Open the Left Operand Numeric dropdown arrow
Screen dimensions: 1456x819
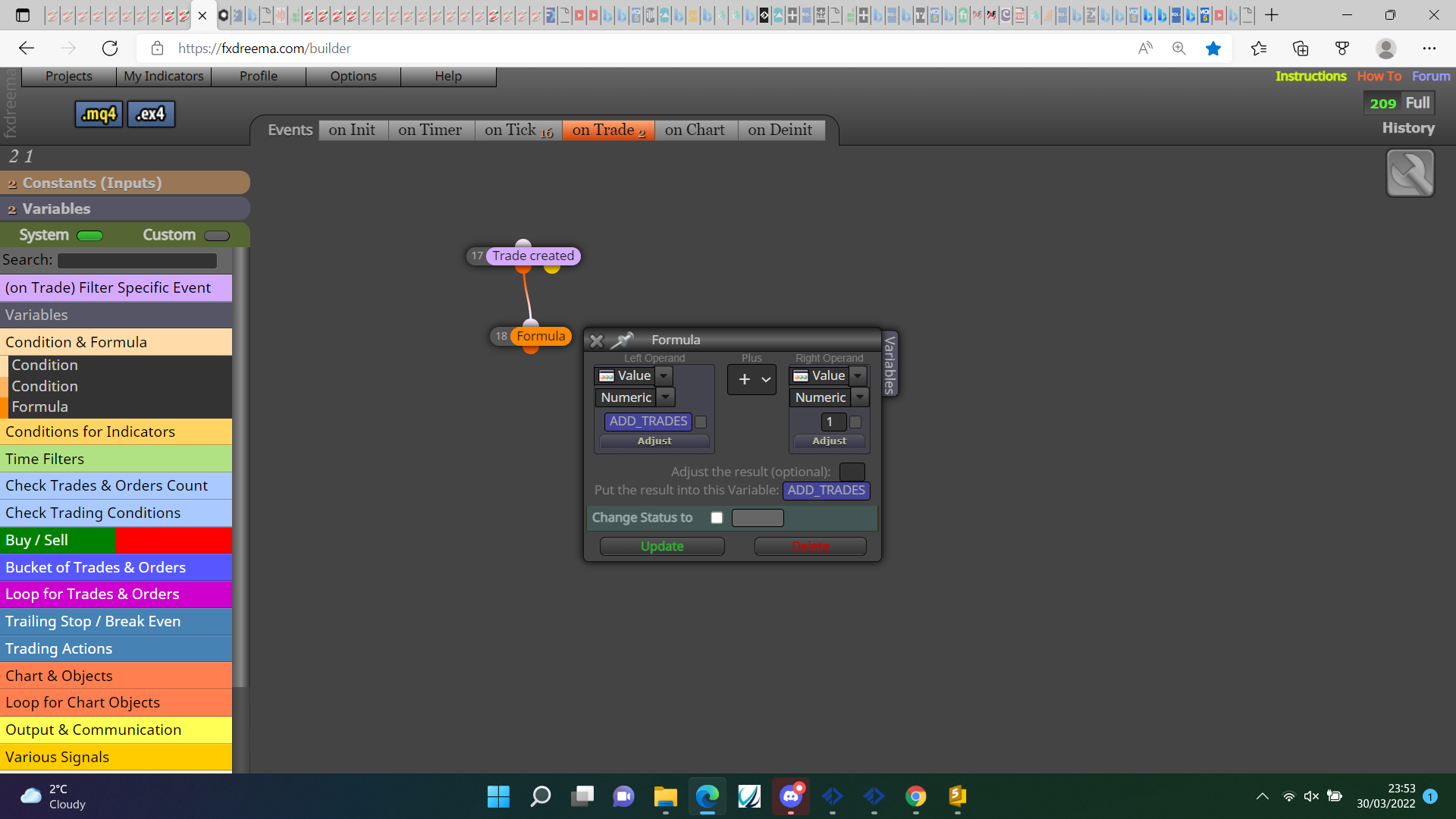point(665,397)
